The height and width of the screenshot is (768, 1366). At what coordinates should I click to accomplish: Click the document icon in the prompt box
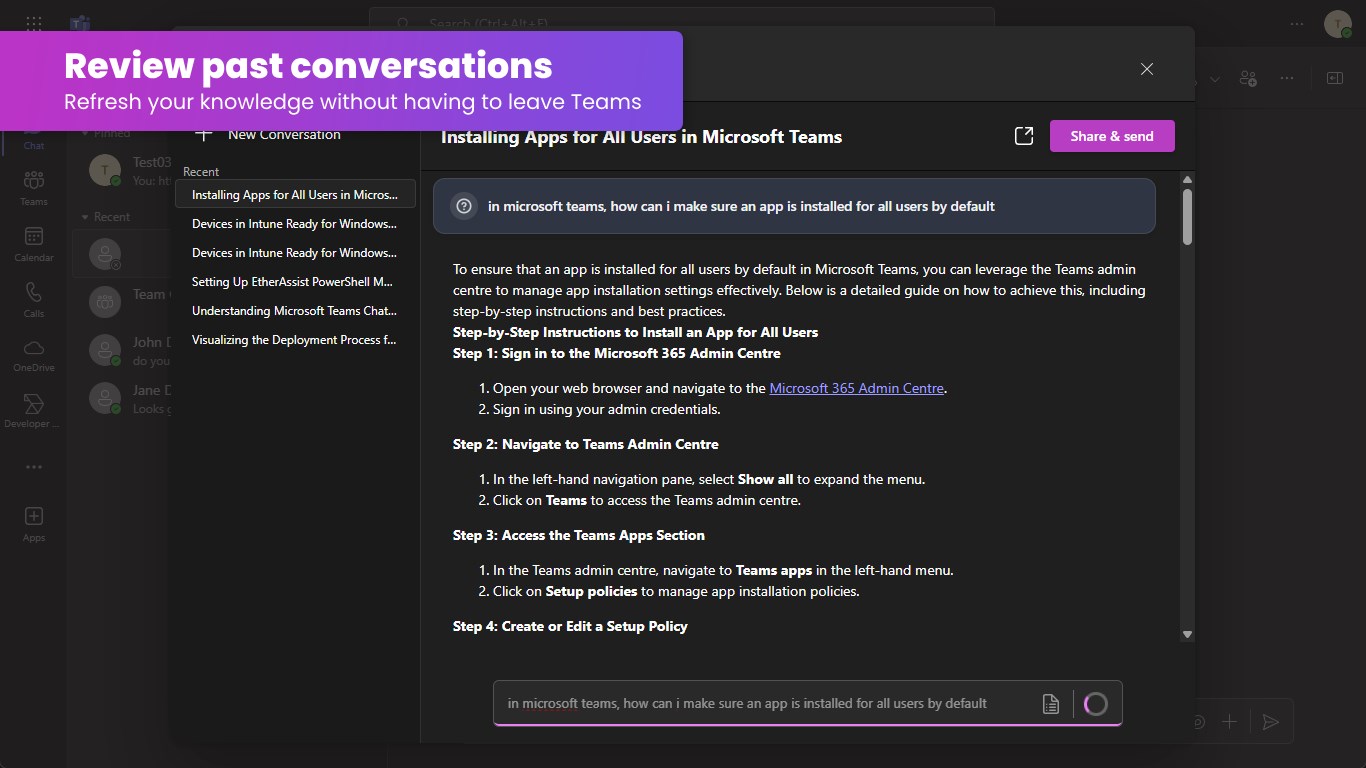pos(1051,704)
